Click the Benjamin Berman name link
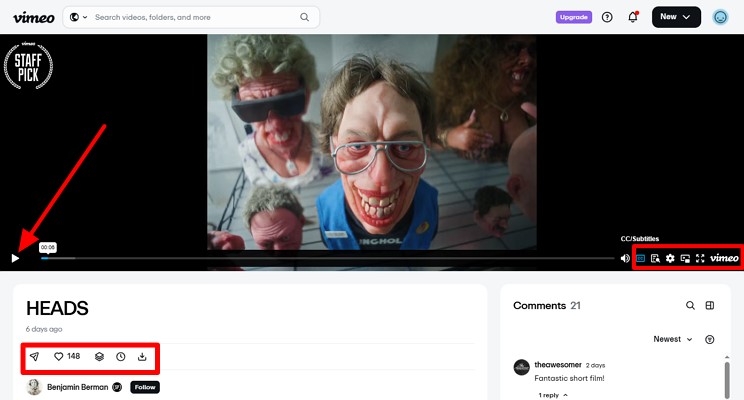Screen dimensions: 744x400 coord(77,387)
